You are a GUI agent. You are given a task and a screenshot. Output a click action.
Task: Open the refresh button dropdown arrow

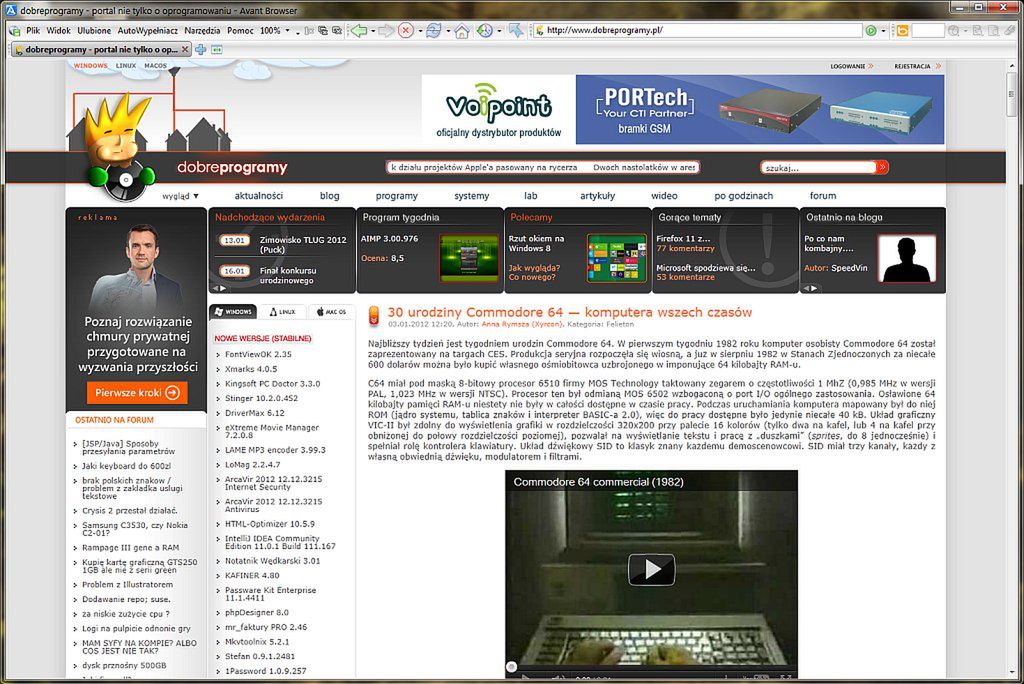pos(447,31)
